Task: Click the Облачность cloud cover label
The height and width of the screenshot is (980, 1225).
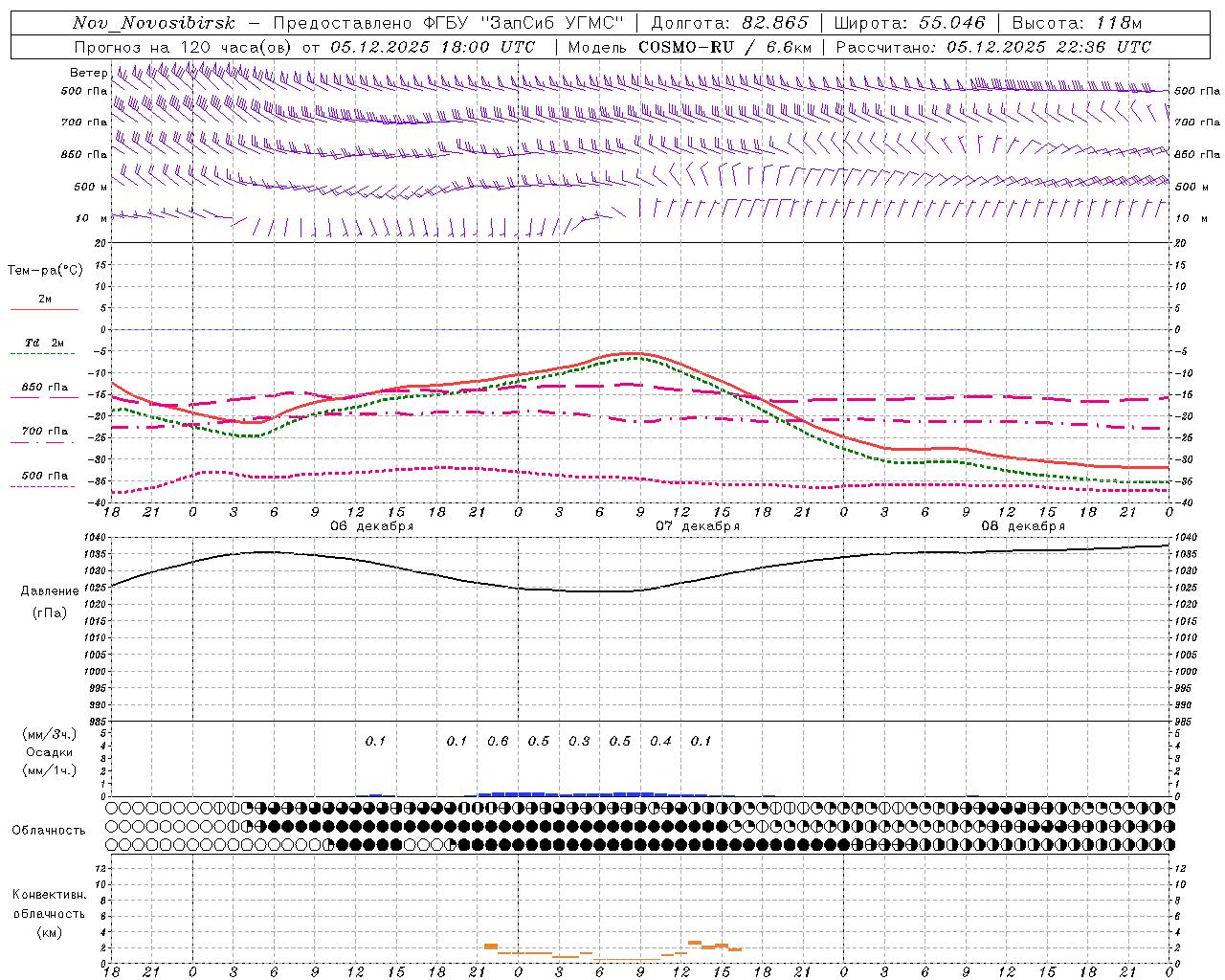Action: pyautogui.click(x=49, y=831)
